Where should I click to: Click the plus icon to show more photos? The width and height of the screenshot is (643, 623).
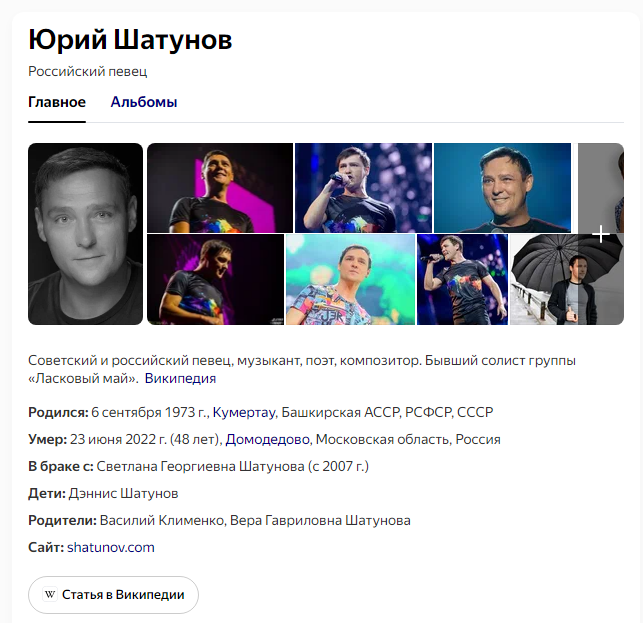click(x=601, y=234)
